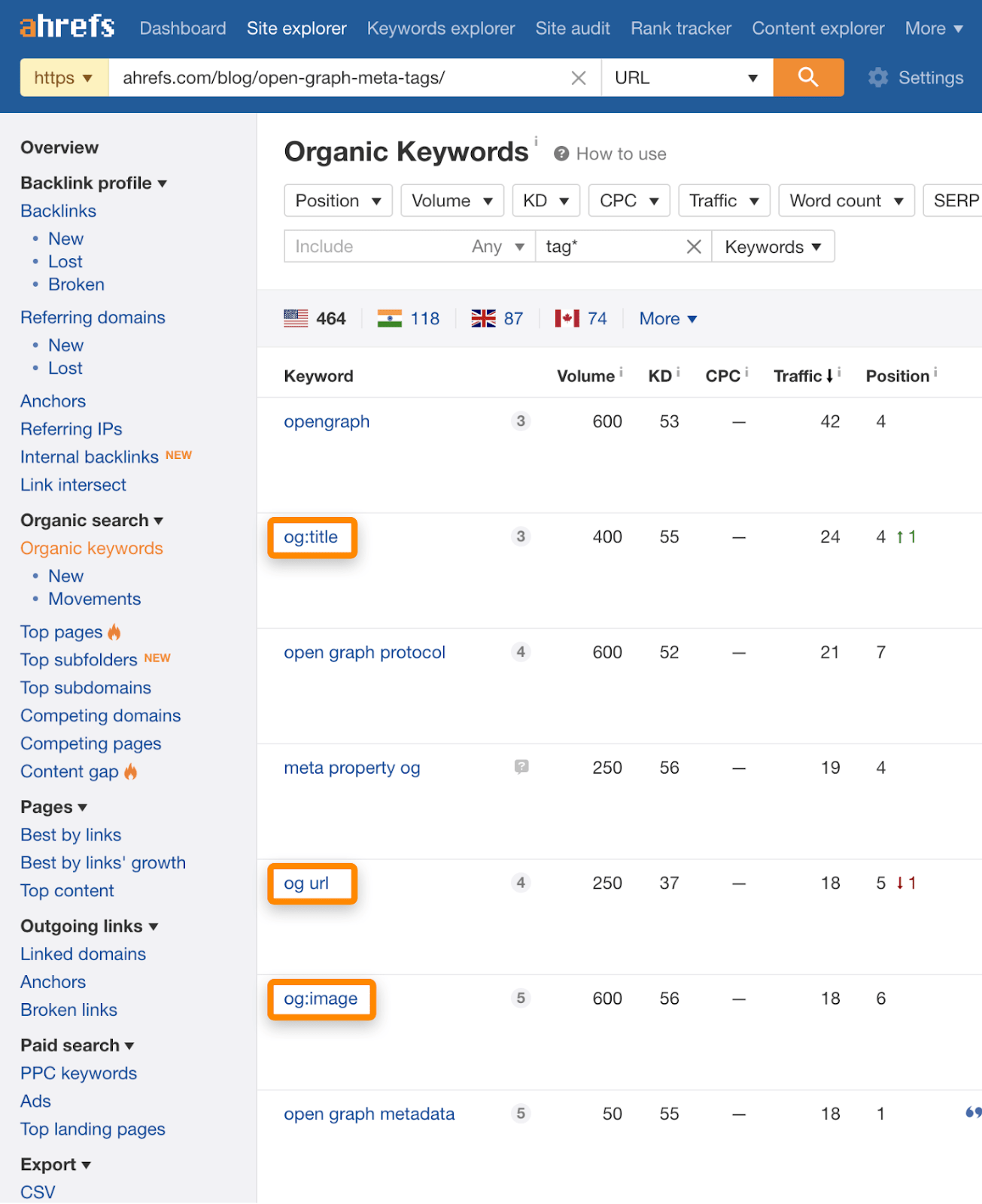Click the URL address input field
Image resolution: width=982 pixels, height=1204 pixels.
[x=339, y=78]
